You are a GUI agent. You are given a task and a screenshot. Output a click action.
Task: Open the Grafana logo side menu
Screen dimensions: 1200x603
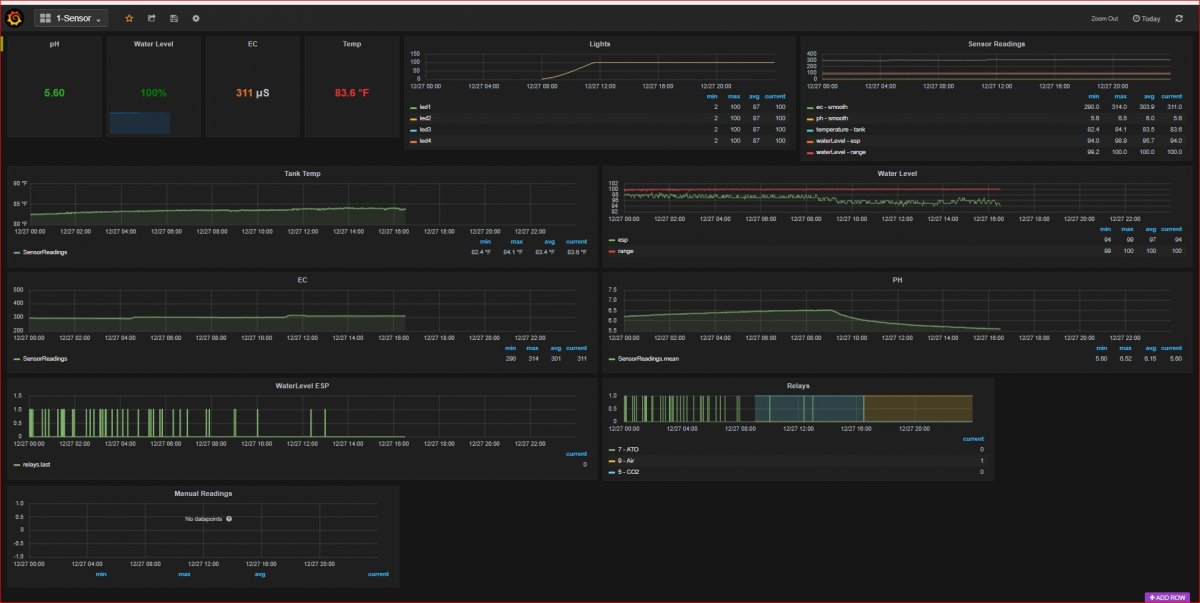15,18
